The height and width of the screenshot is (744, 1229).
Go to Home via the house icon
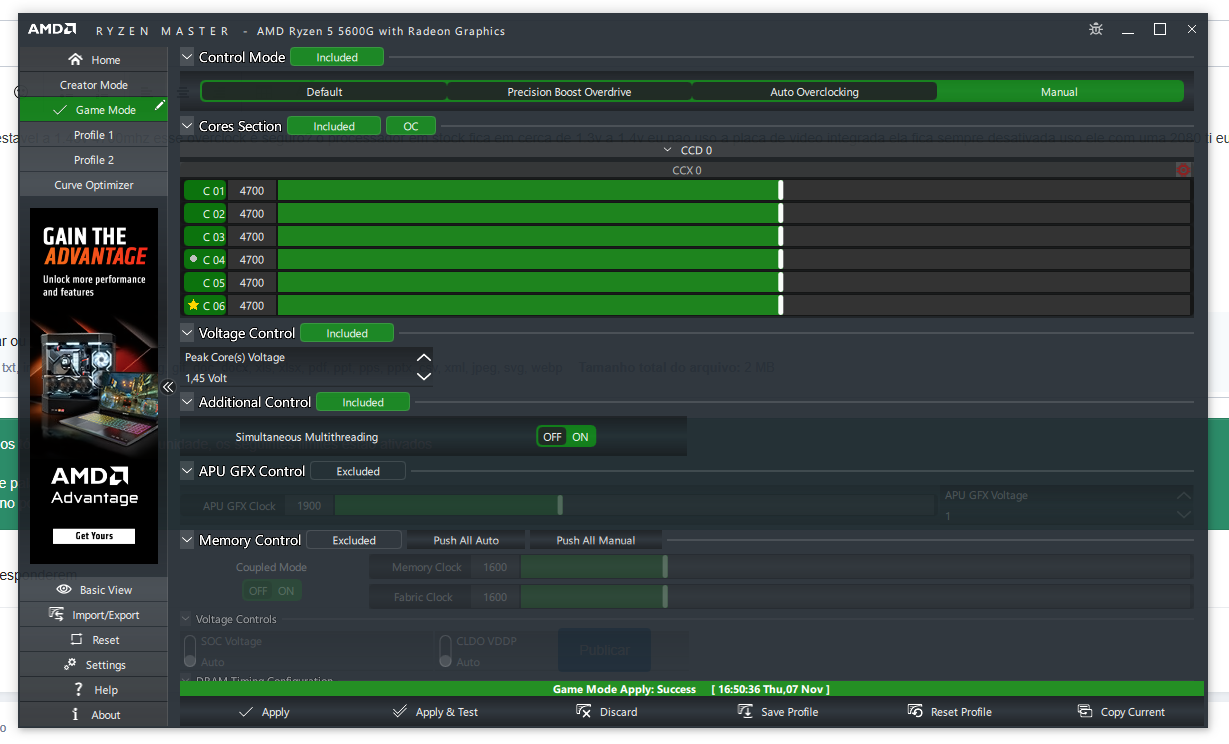(x=75, y=60)
